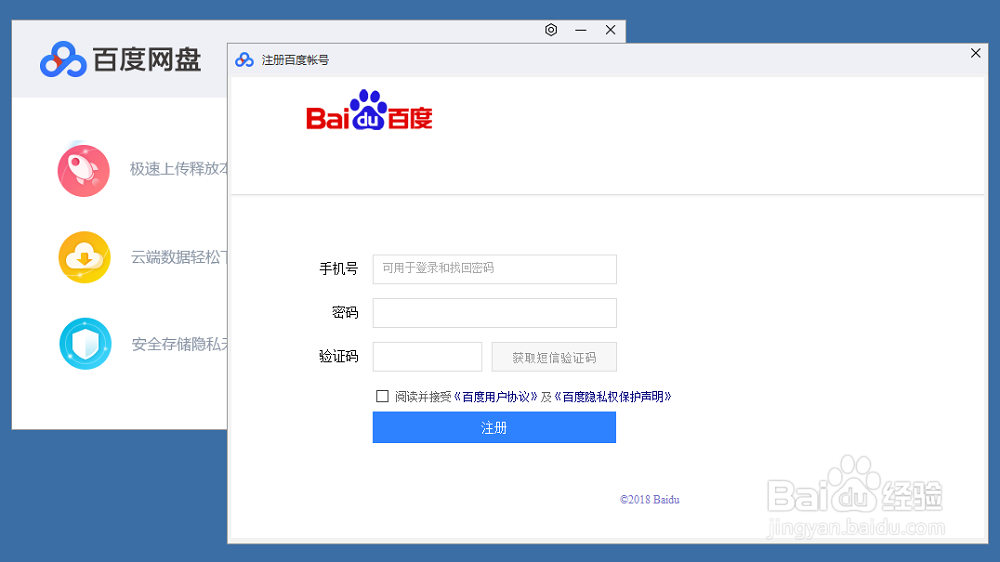Click the 注册百度帐号 title text
Viewport: 1000px width, 562px height.
295,60
